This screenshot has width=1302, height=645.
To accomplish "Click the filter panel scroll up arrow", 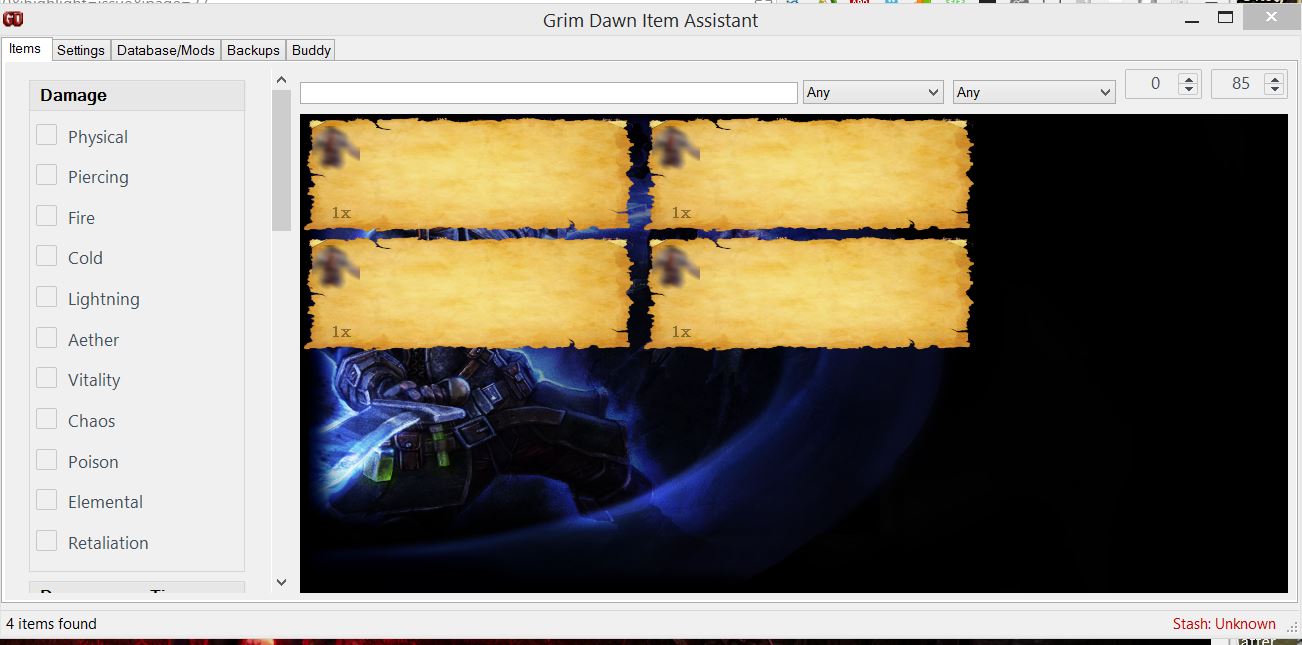I will click(x=281, y=81).
